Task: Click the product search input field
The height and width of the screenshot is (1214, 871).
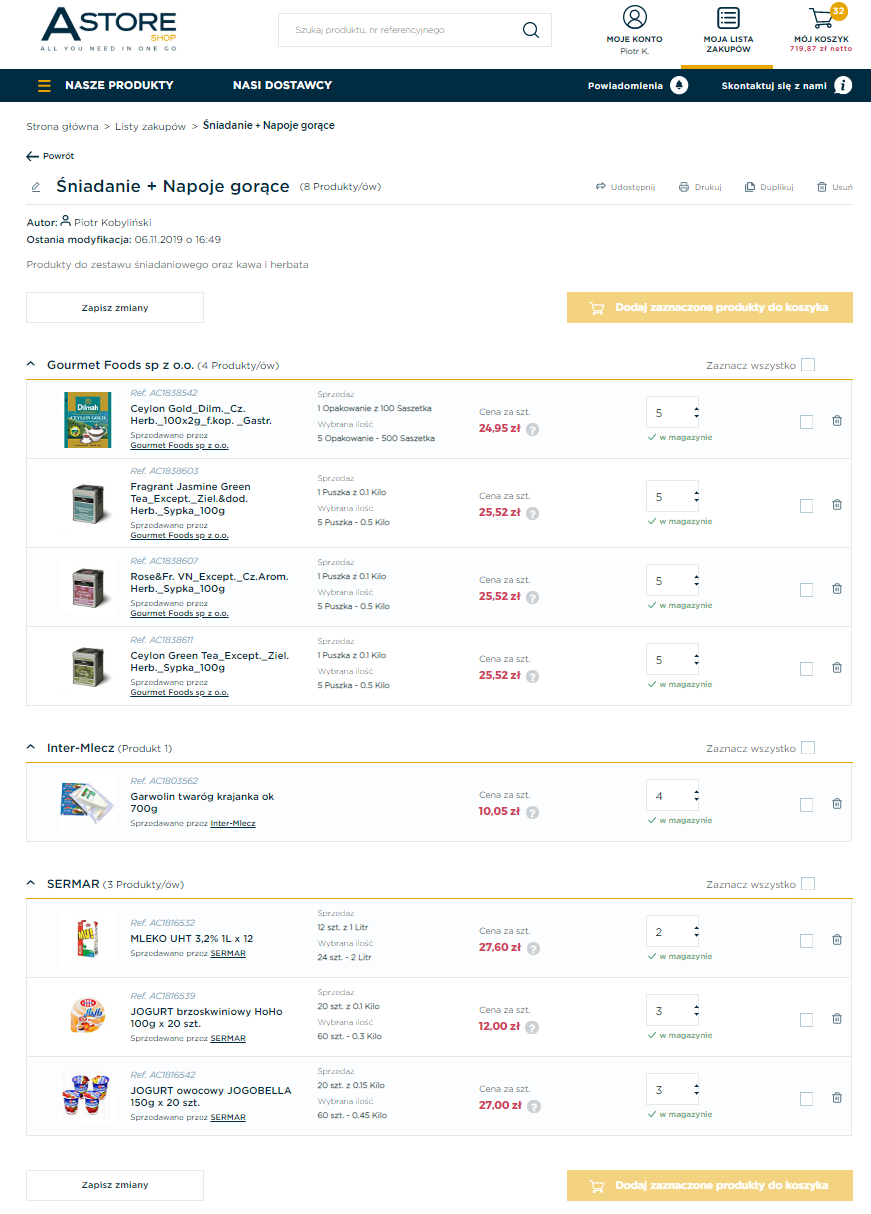Action: click(400, 30)
